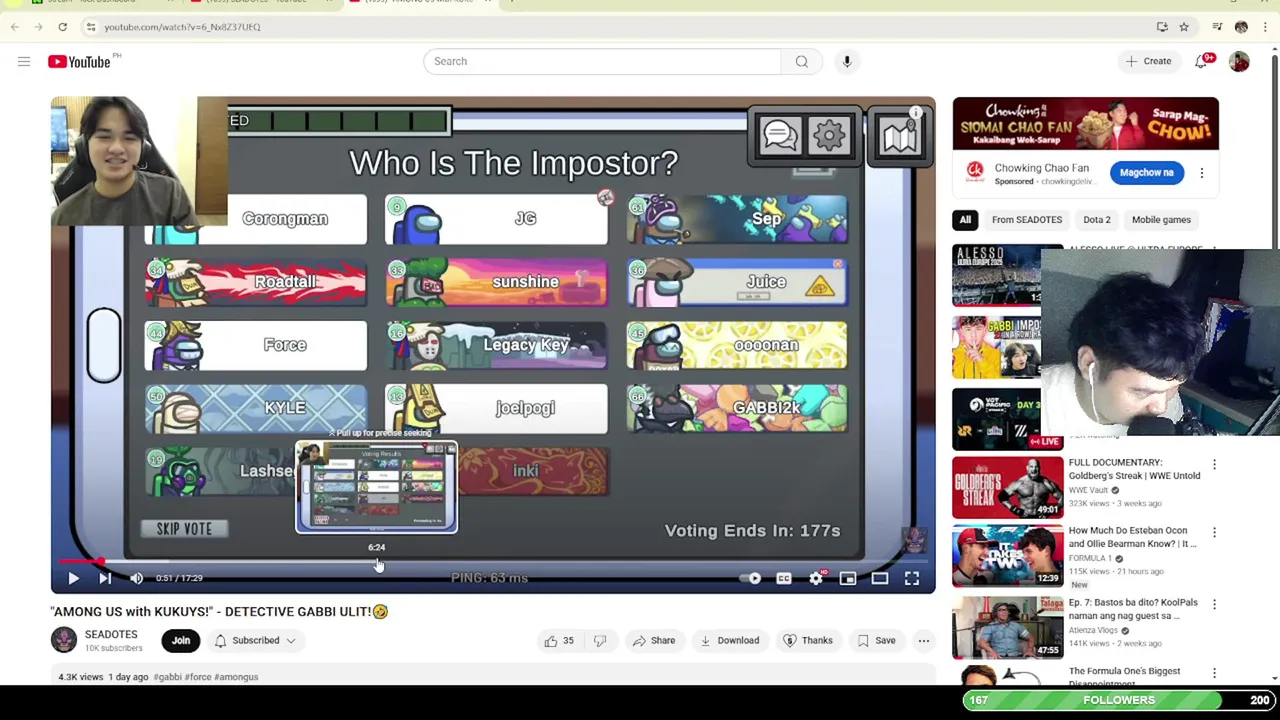Click the #gabbi hashtag
This screenshot has width=1280, height=720.
167,677
